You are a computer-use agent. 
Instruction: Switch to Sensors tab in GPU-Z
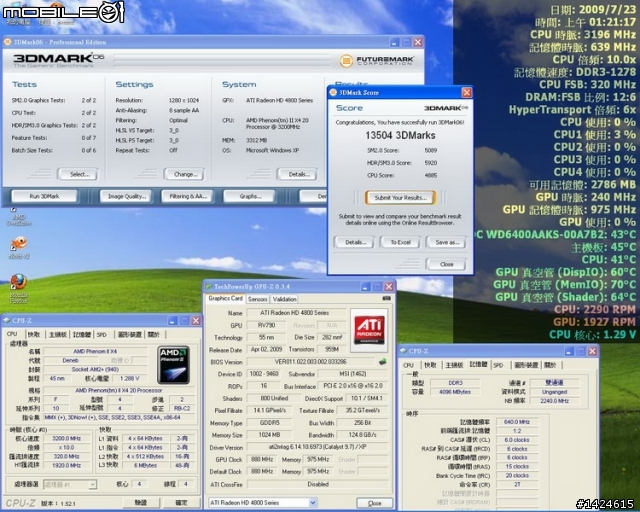258,299
